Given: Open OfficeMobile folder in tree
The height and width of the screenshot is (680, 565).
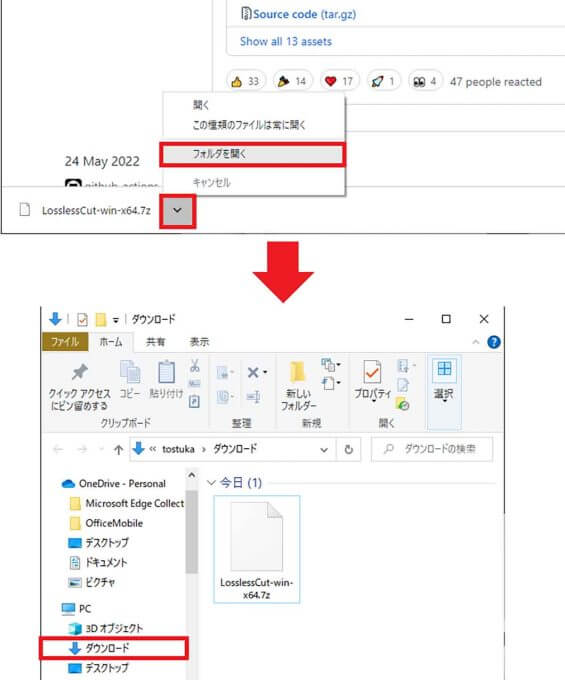Looking at the screenshot, I should click(x=114, y=523).
